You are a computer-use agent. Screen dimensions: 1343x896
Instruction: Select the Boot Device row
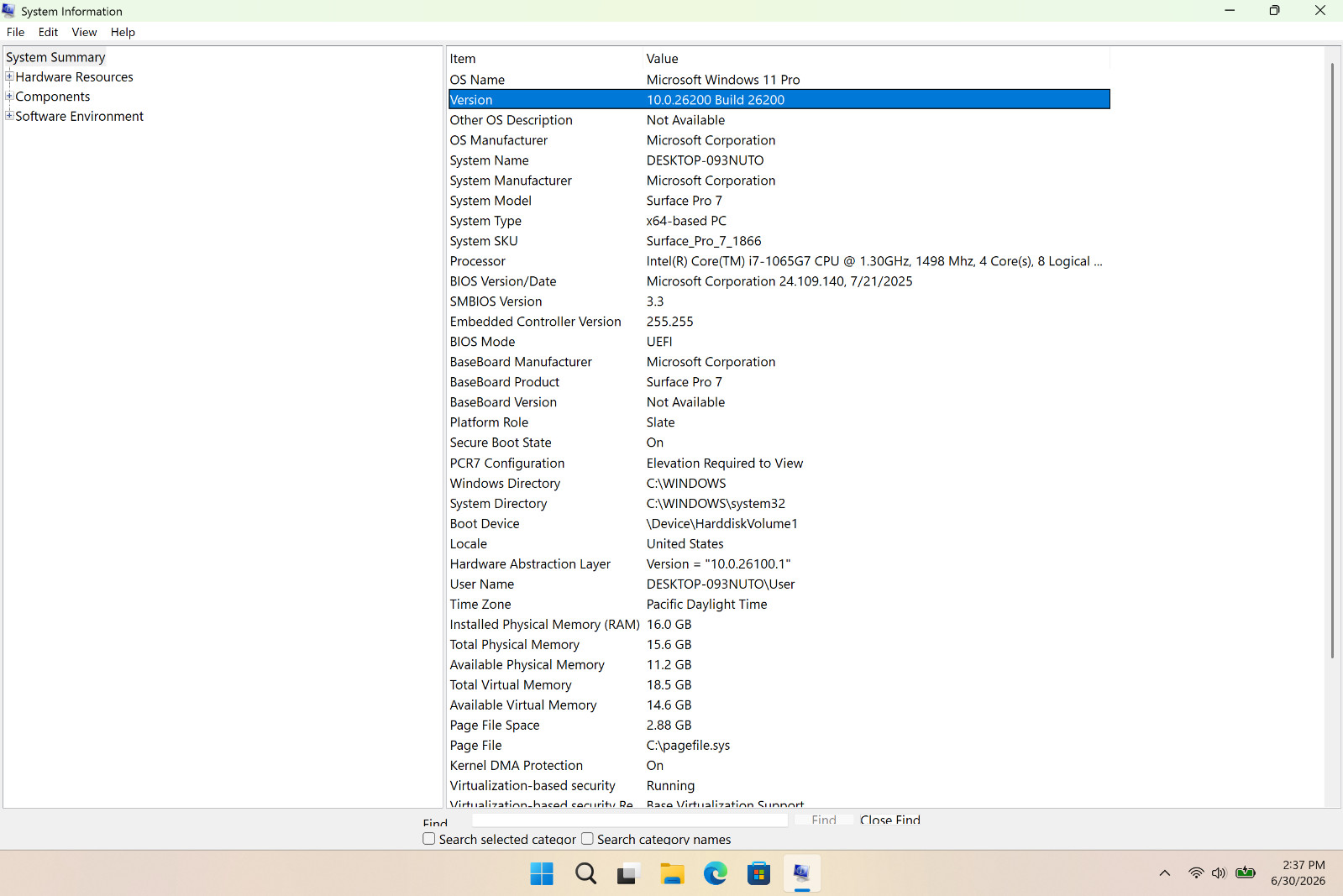pos(779,524)
